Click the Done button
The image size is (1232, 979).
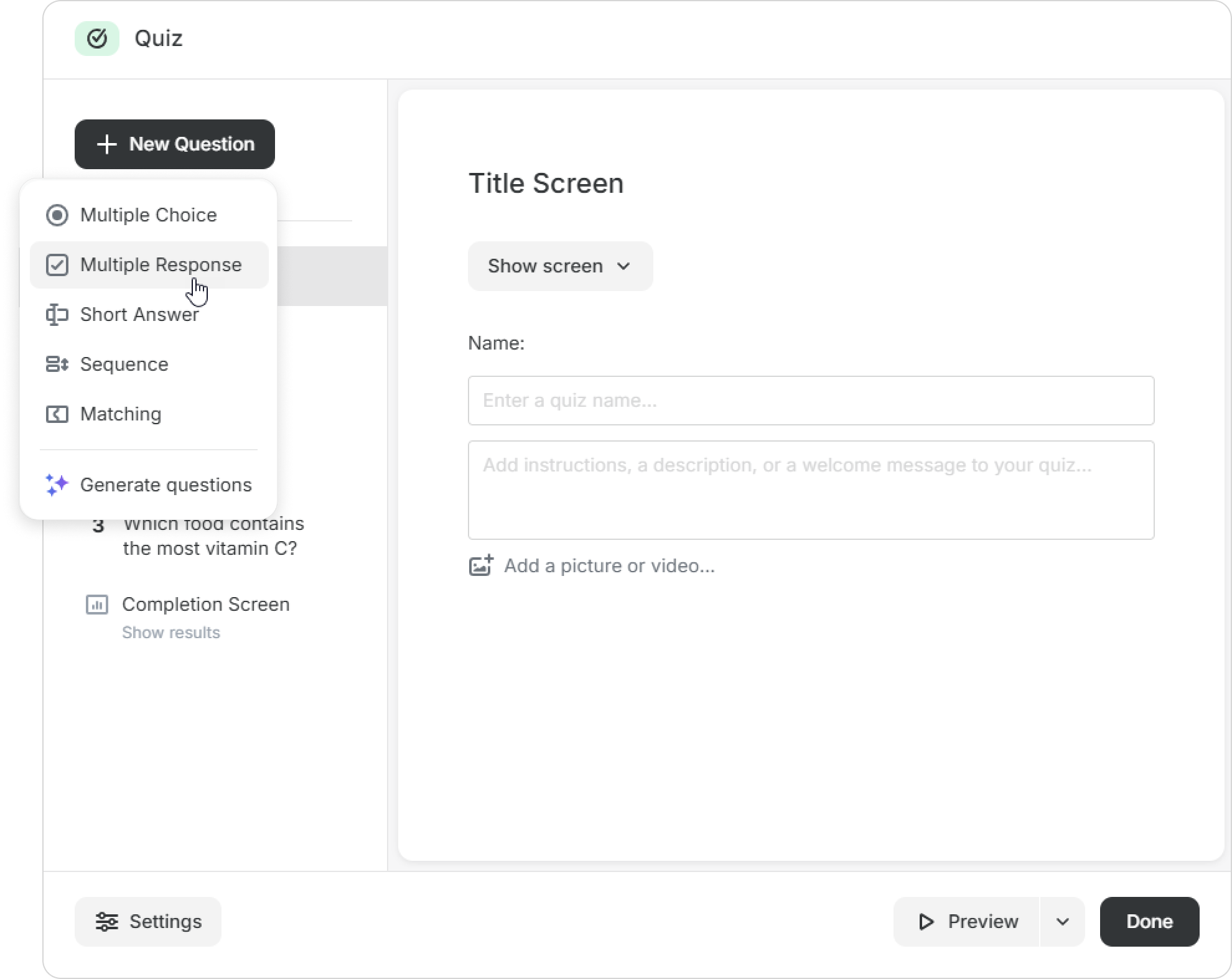[1150, 922]
